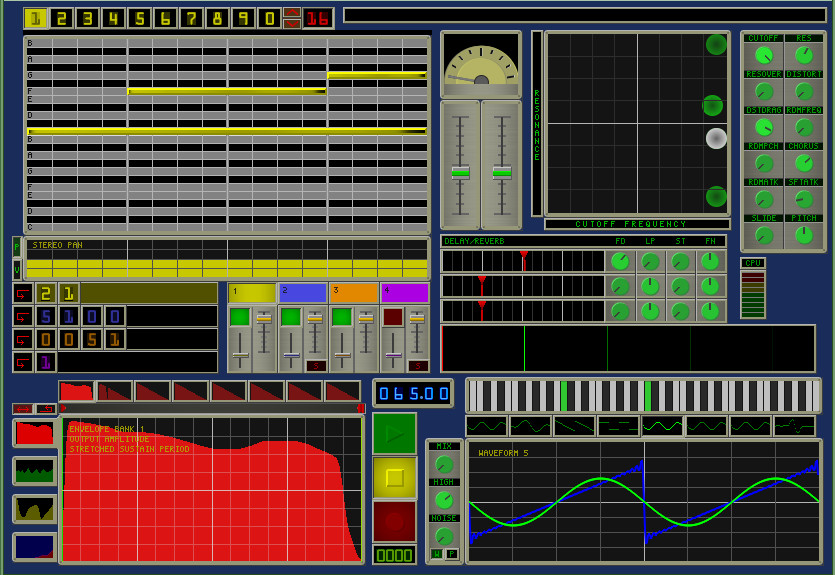The width and height of the screenshot is (835, 575).
Task: Click the first delay row FN knob
Action: pos(710,261)
